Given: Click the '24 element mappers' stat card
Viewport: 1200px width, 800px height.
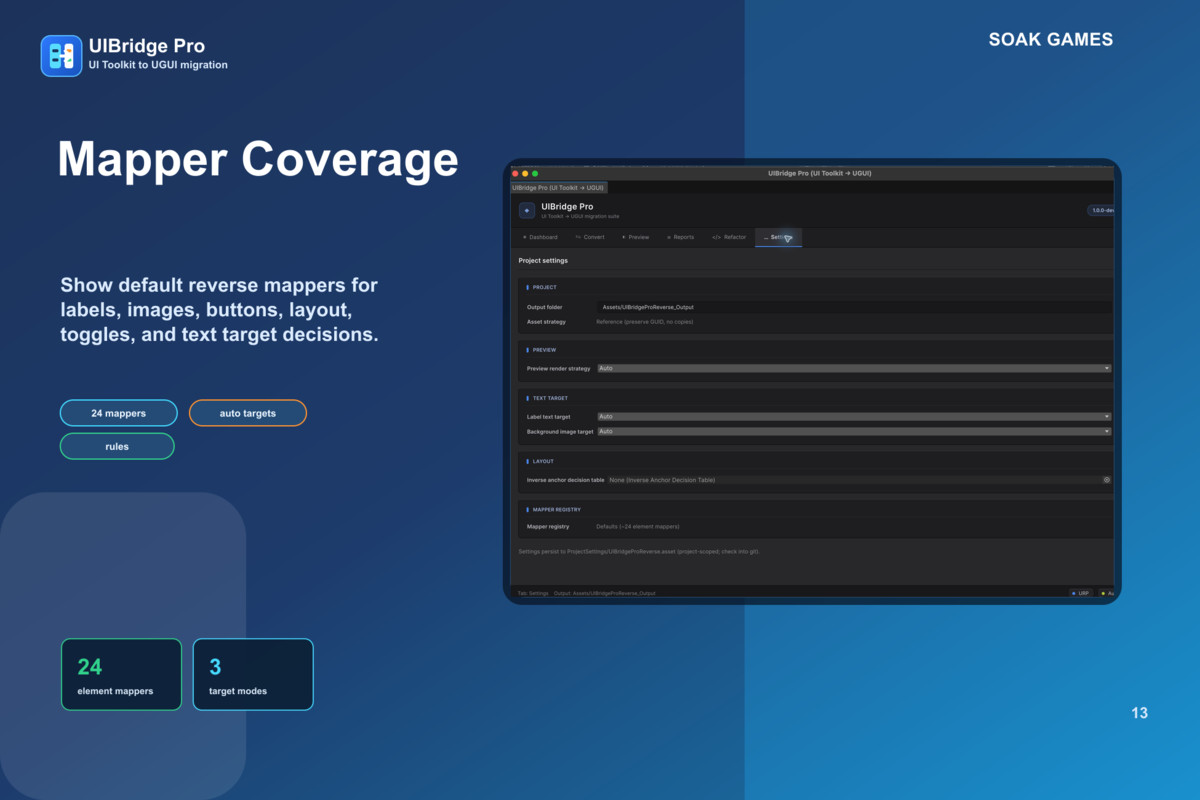Looking at the screenshot, I should tap(122, 675).
